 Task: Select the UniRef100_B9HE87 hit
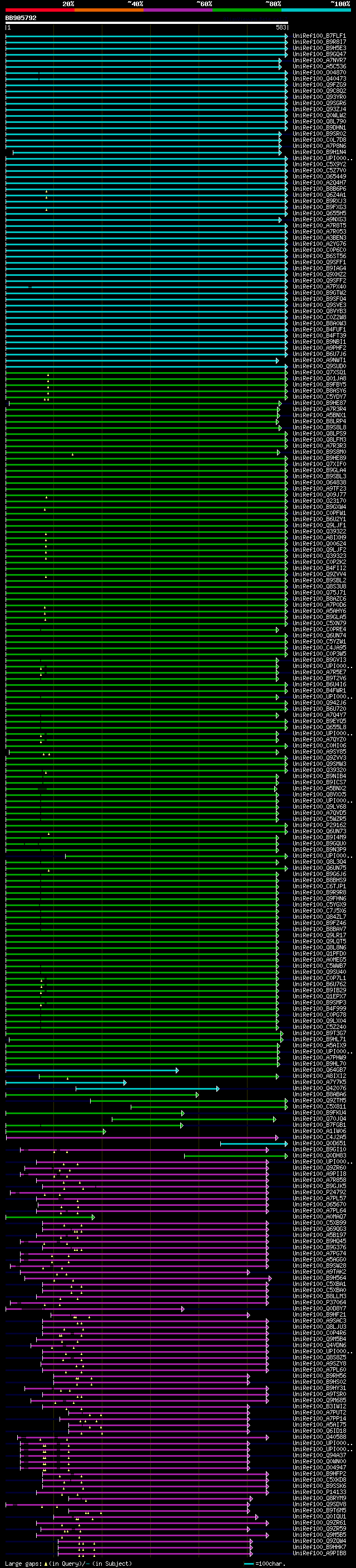[x=319, y=403]
